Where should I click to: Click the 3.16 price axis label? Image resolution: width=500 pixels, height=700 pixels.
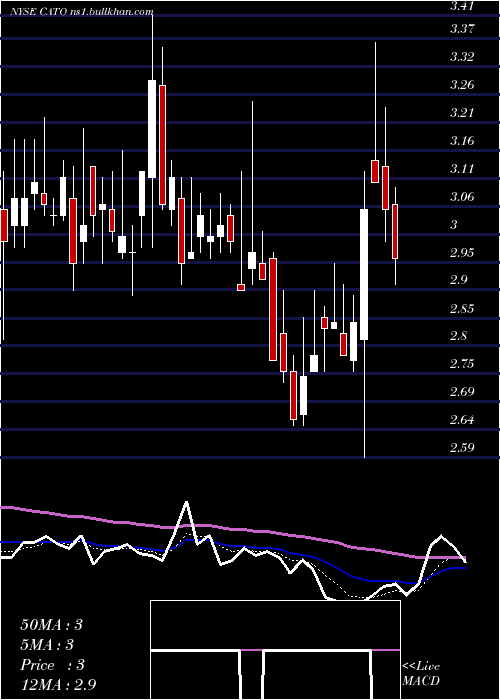click(x=462, y=141)
